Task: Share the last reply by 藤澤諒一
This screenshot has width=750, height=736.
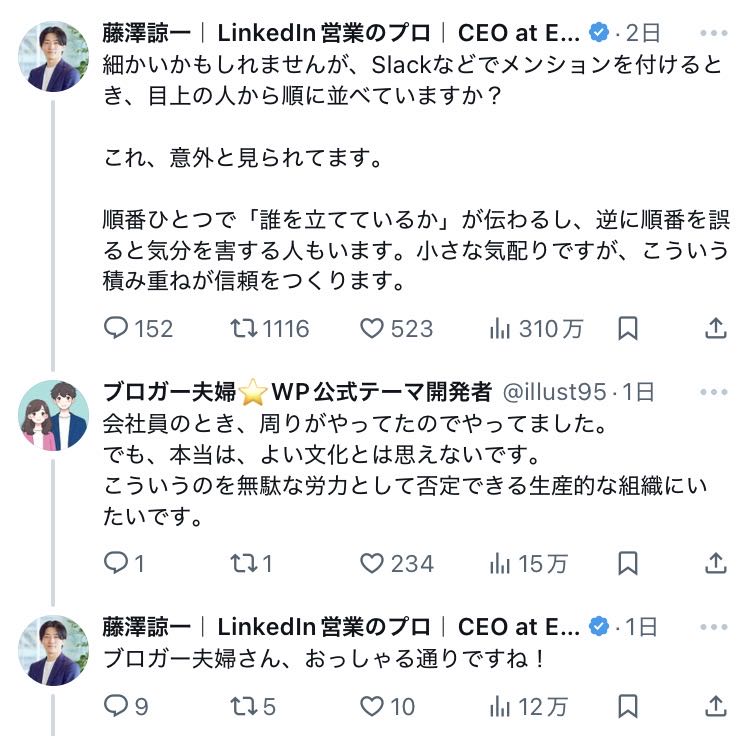Action: tap(716, 707)
